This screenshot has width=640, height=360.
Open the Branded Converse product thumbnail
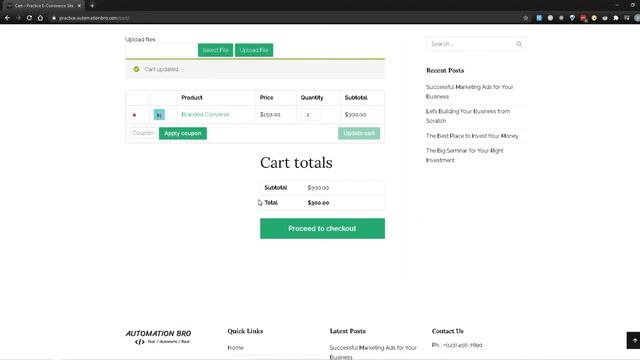(x=159, y=115)
